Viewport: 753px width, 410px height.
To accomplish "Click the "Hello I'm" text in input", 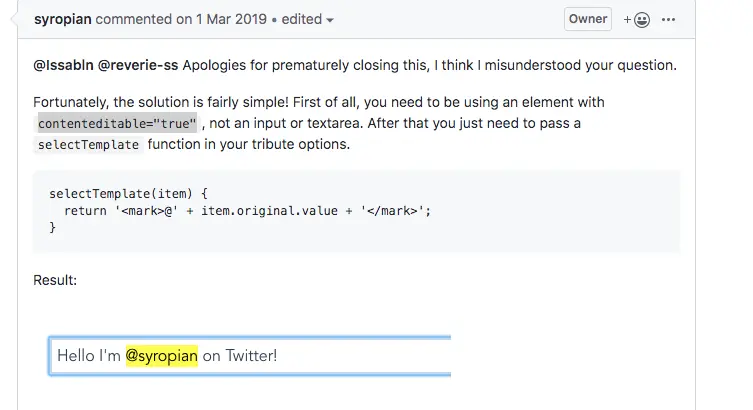I will point(89,356).
